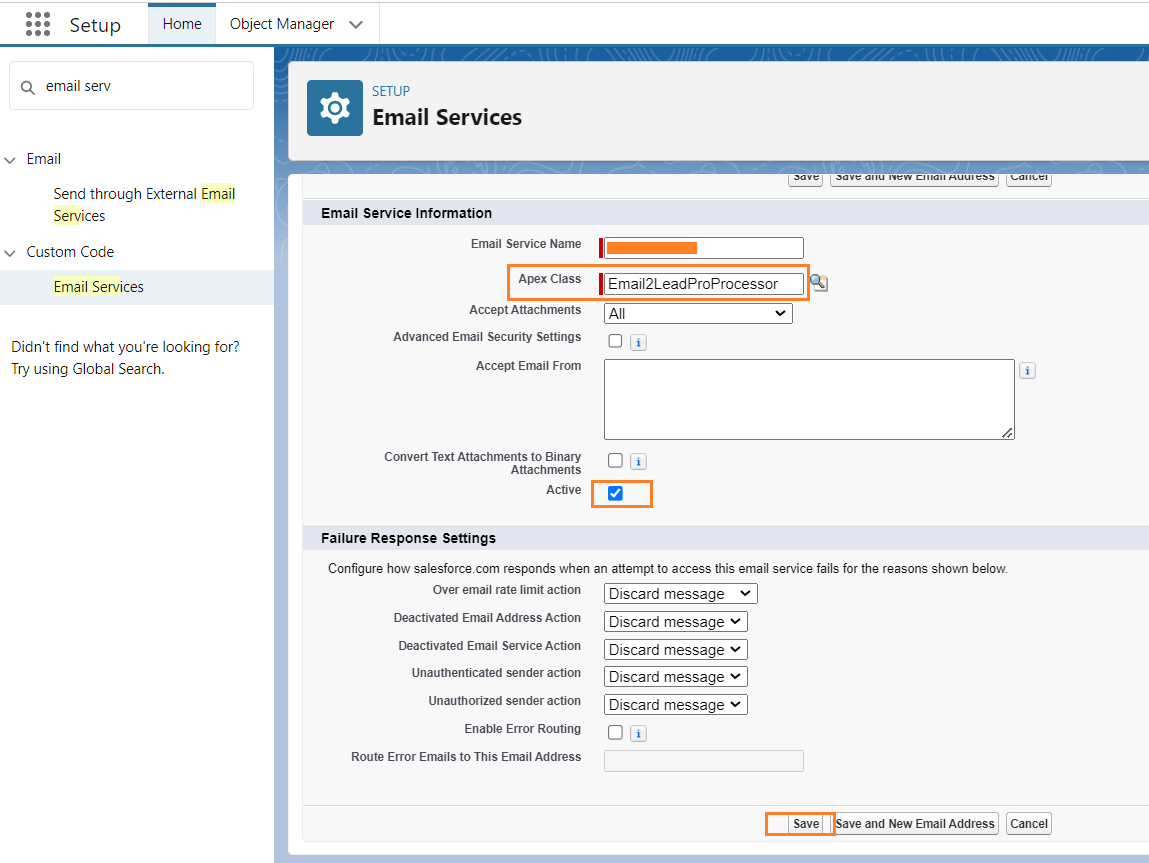Click info icon next to Enable Error Routing

pos(638,733)
